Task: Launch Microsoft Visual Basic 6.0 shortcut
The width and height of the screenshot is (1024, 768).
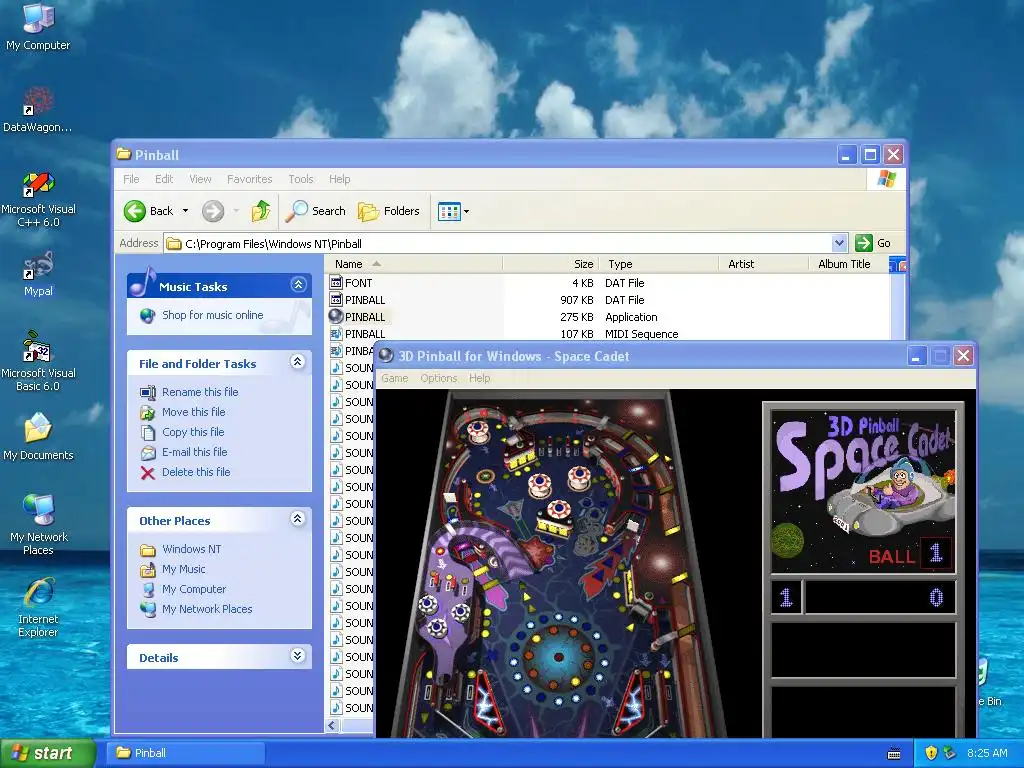Action: pos(38,362)
